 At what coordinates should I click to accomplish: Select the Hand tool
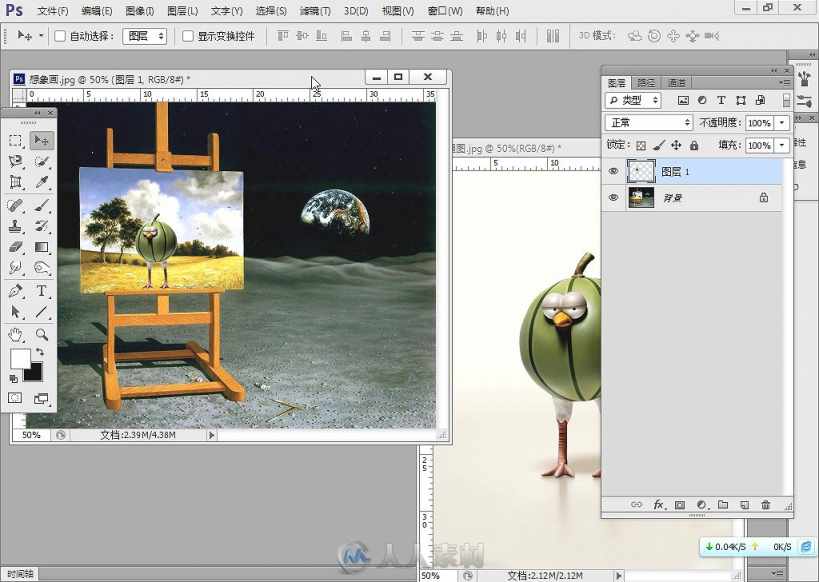click(15, 334)
